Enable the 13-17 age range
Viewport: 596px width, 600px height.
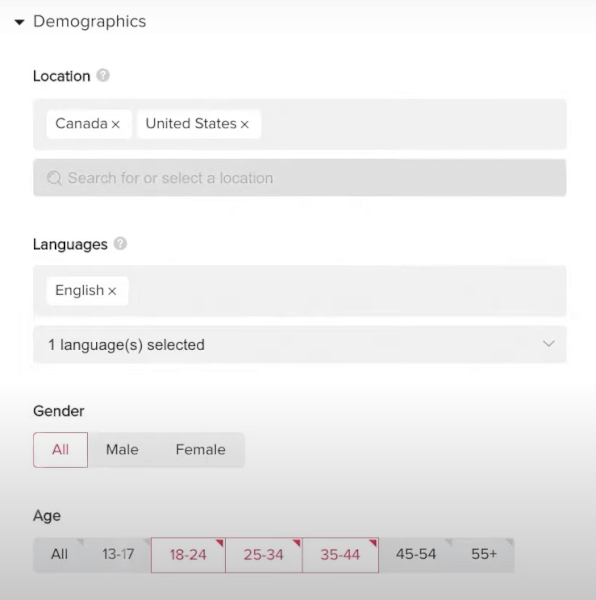[118, 554]
